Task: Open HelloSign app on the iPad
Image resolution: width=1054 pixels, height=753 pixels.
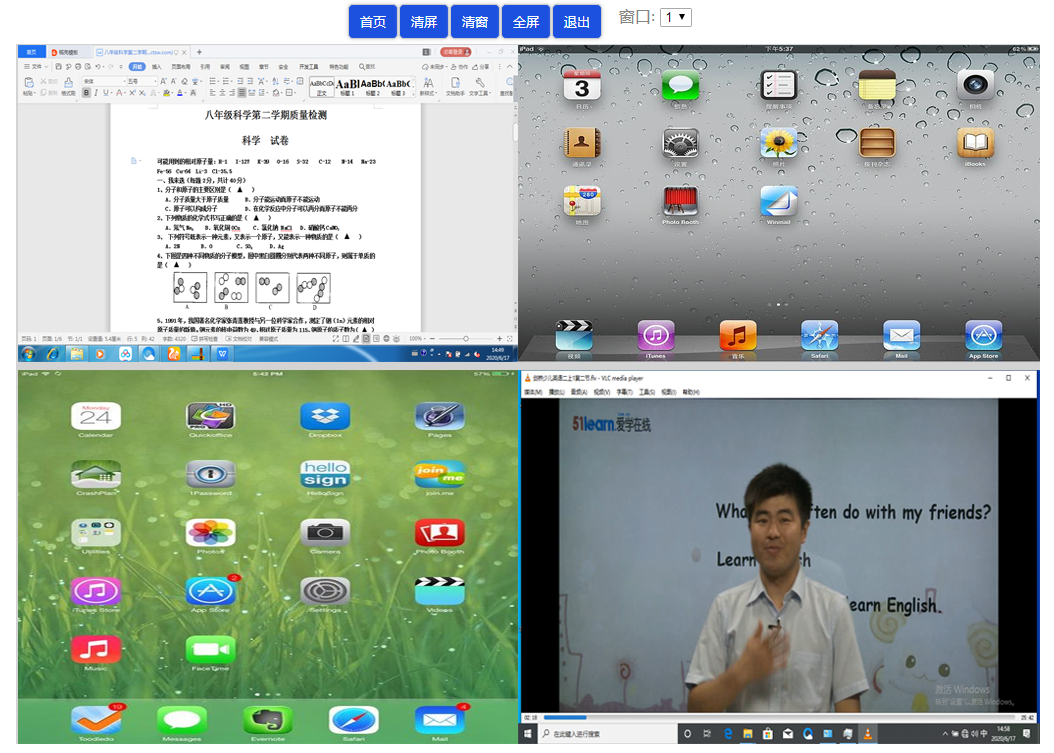Action: pos(325,474)
